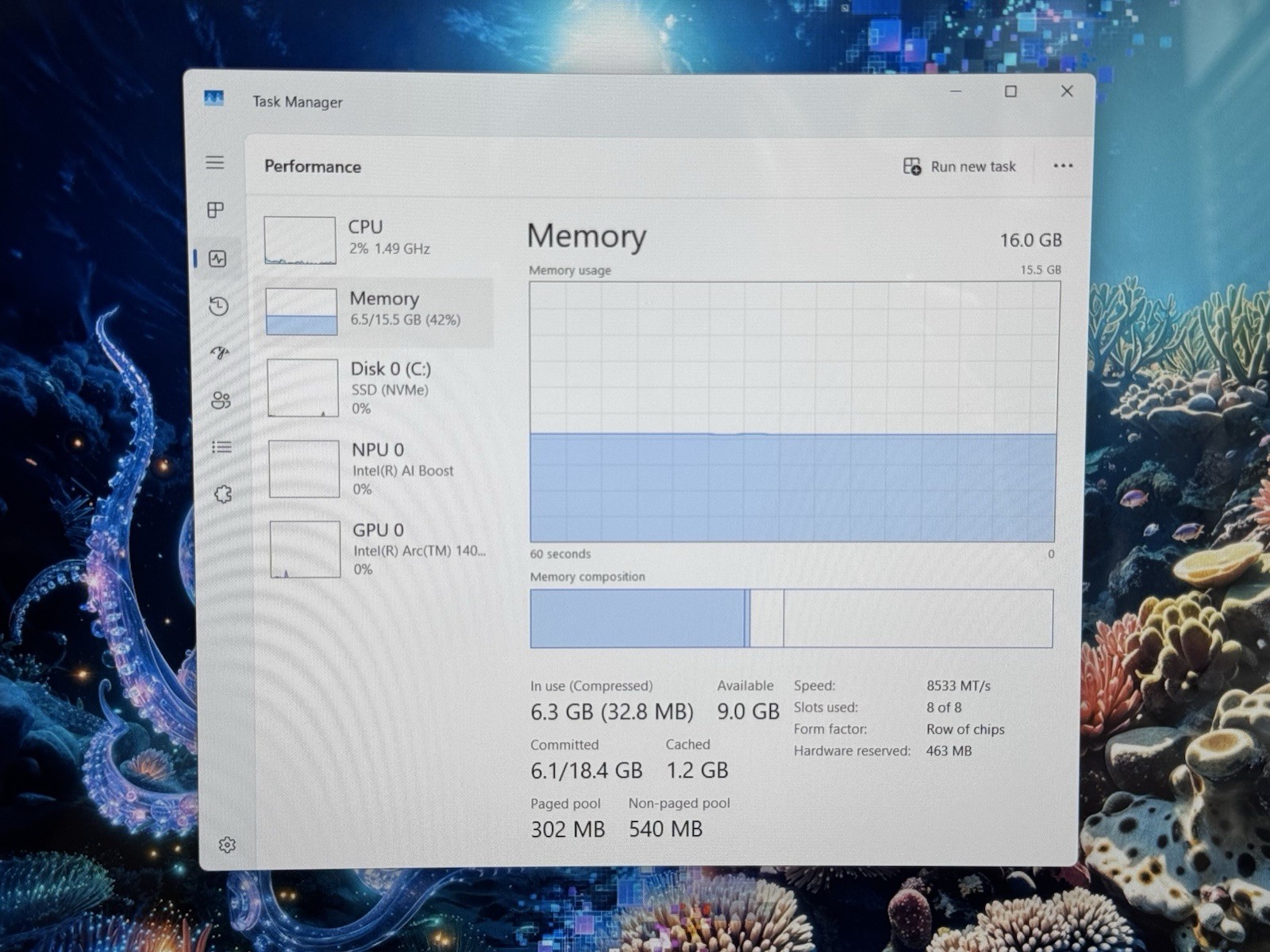Open the Processes page icon
This screenshot has width=1270, height=952.
click(x=215, y=209)
